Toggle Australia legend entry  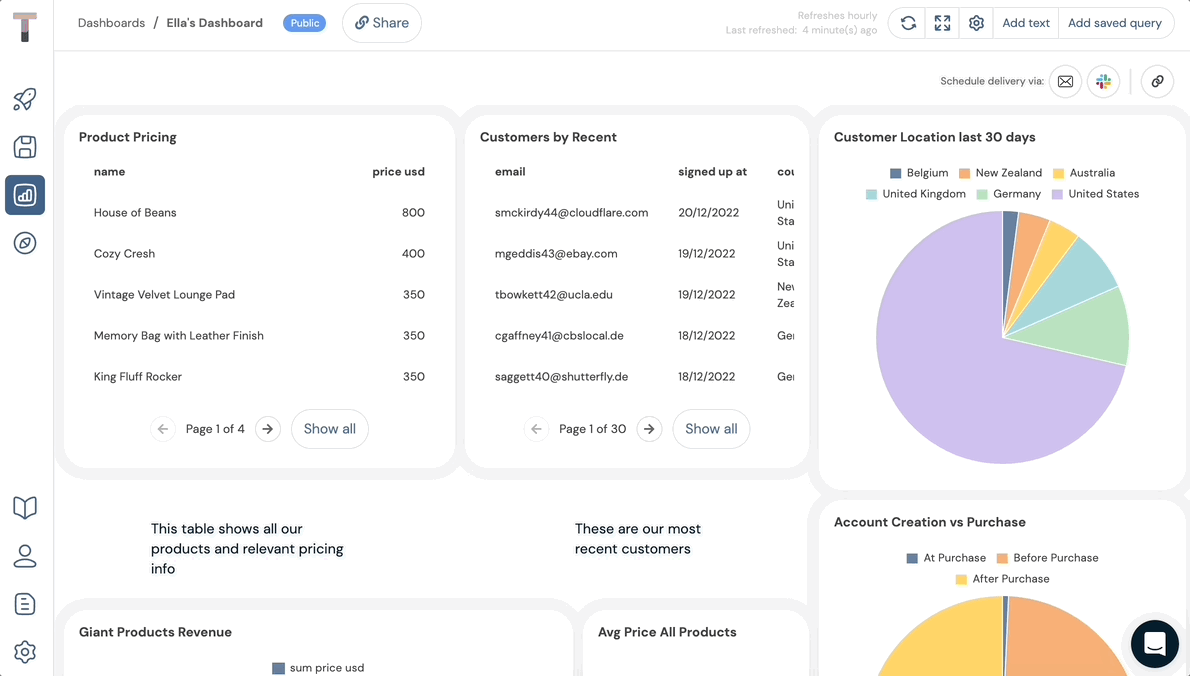(1084, 173)
